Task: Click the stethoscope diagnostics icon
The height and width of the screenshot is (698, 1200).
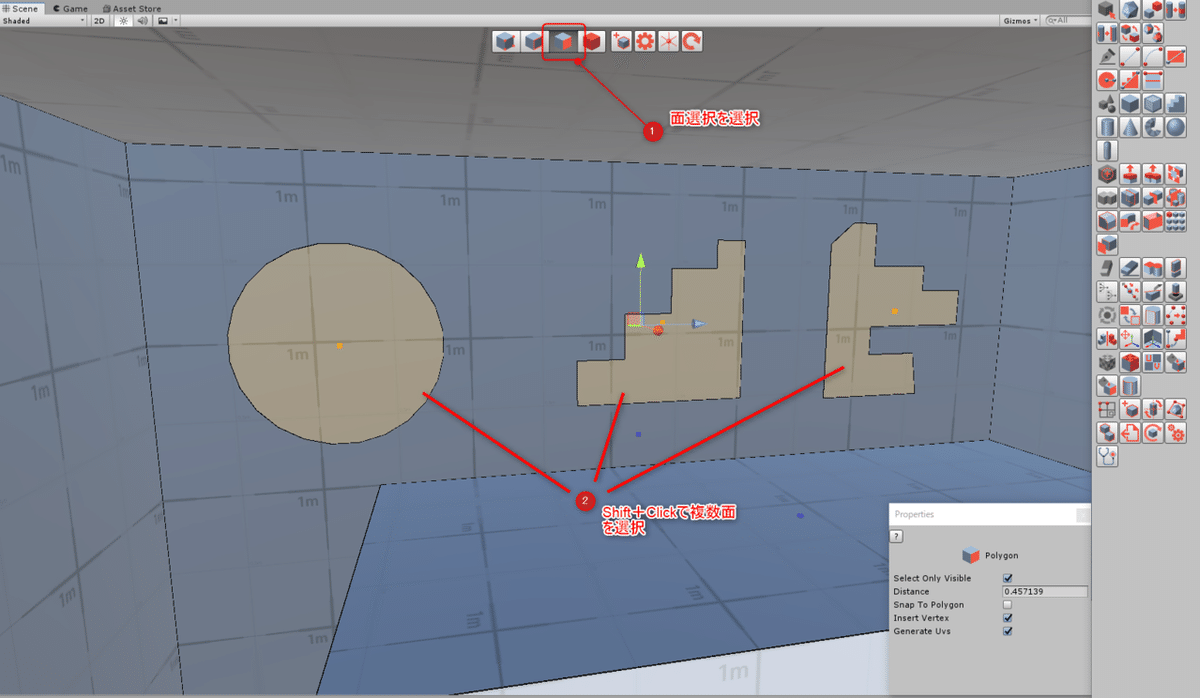Action: tap(1105, 455)
